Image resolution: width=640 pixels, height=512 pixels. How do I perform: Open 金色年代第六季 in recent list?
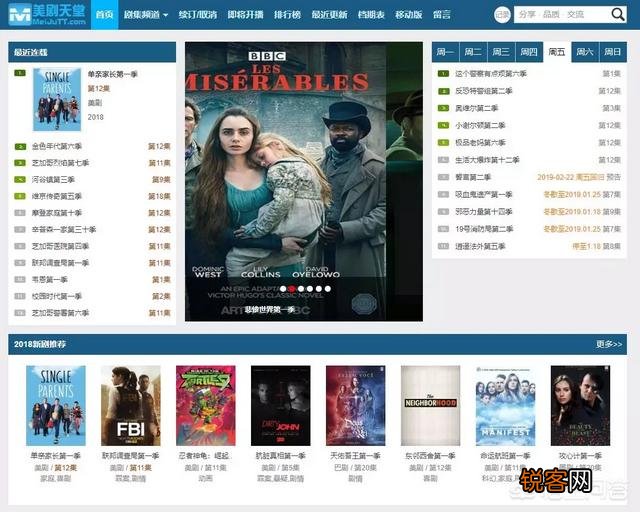57,146
